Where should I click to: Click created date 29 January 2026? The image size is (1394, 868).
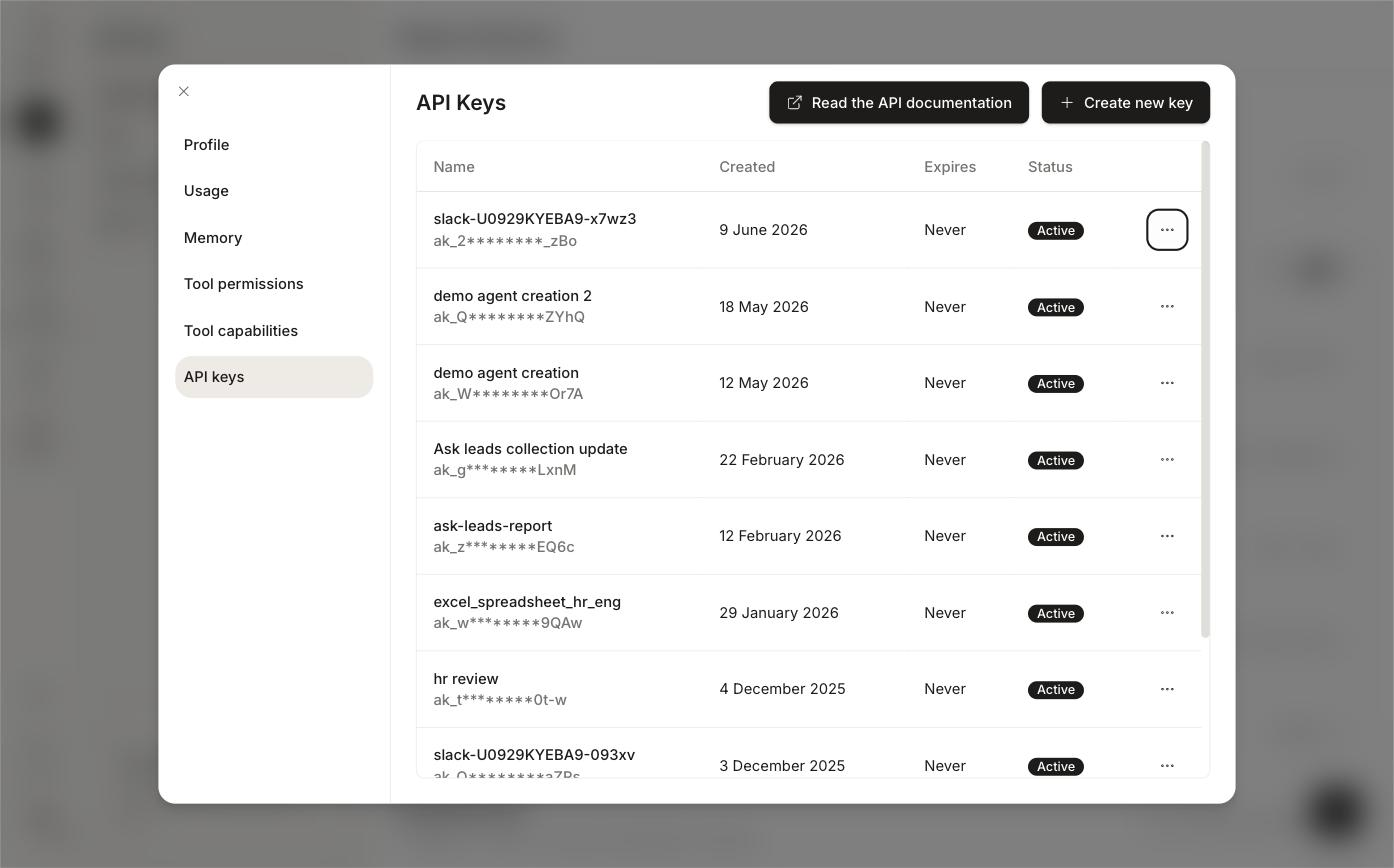779,613
